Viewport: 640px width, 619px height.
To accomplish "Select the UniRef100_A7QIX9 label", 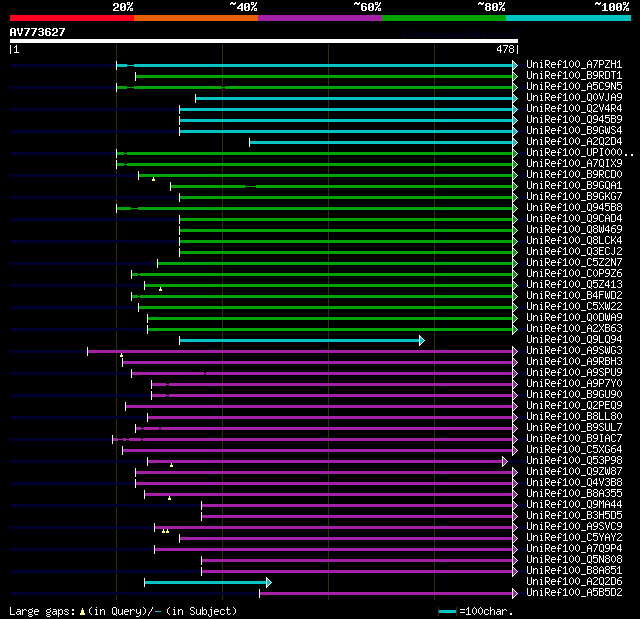I will coord(574,164).
